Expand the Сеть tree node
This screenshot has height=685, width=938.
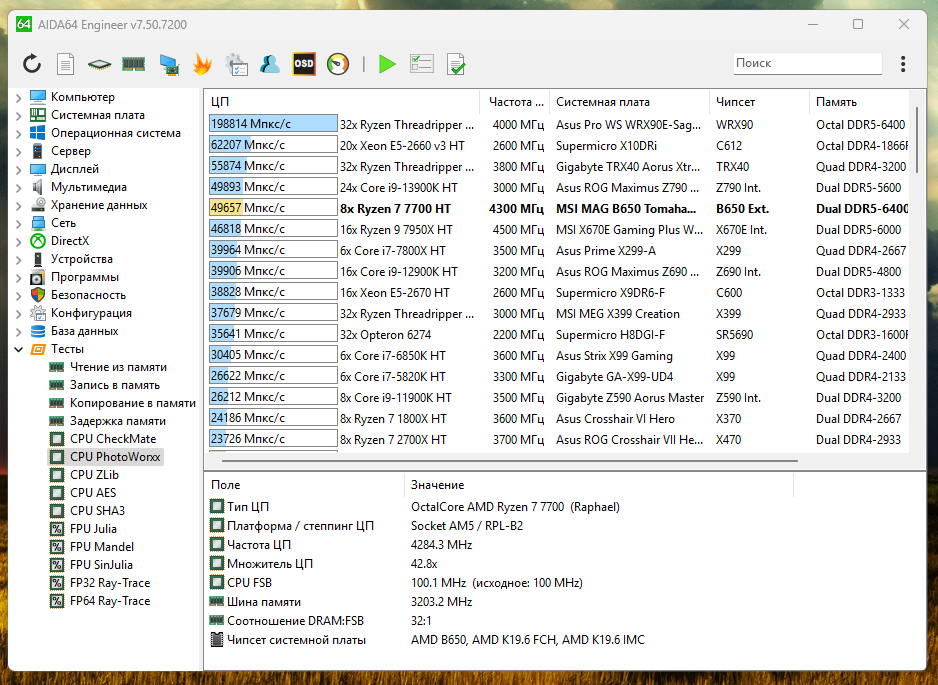point(19,223)
